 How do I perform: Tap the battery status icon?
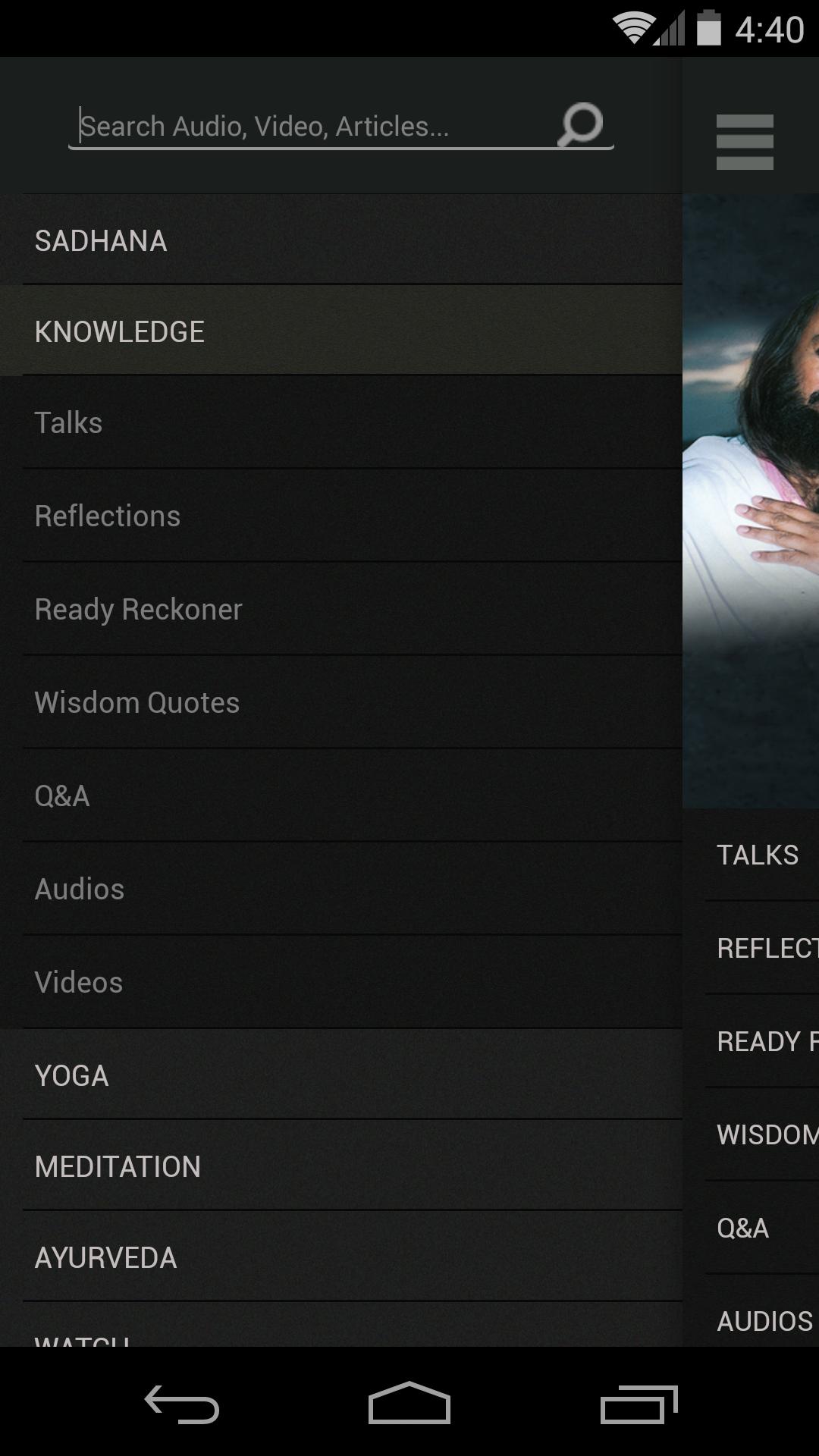(708, 29)
